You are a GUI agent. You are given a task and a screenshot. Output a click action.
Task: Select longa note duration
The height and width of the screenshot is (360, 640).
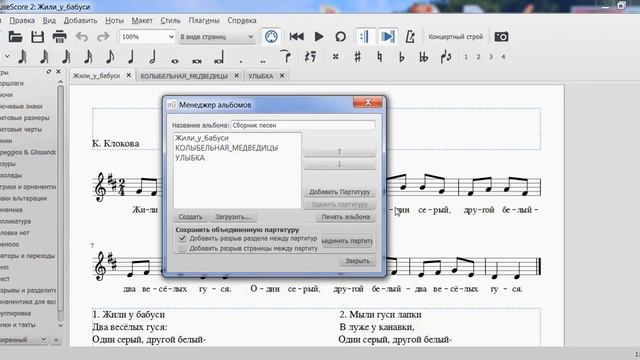click(218, 58)
